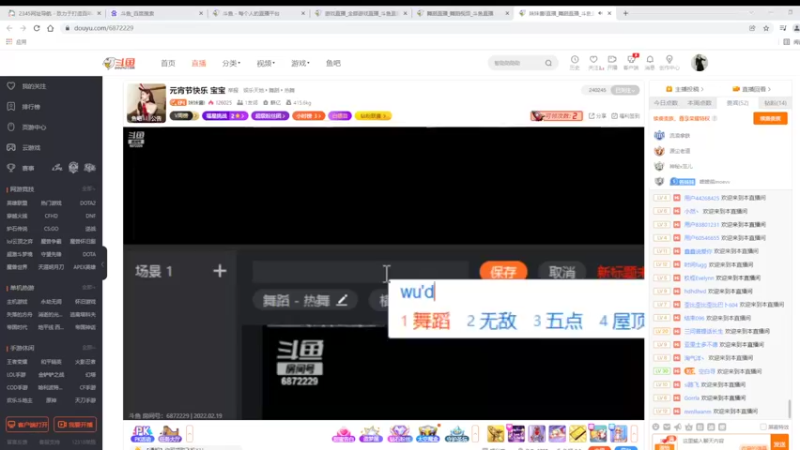Open the client download icon with red badge
This screenshot has width=800, height=450.
pyautogui.click(x=632, y=62)
